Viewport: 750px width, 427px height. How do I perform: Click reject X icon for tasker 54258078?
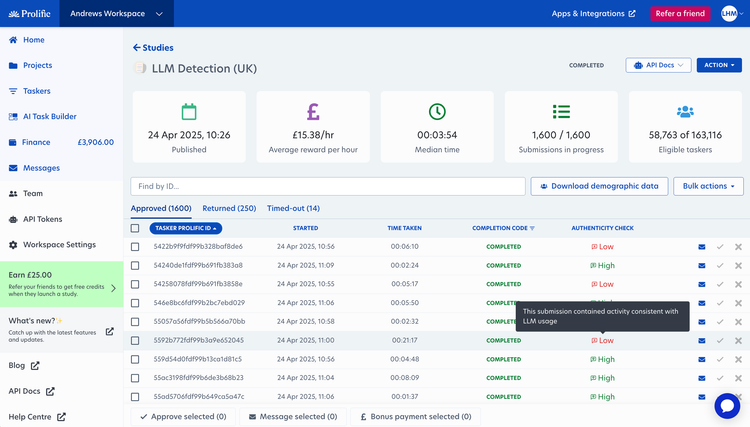(738, 284)
